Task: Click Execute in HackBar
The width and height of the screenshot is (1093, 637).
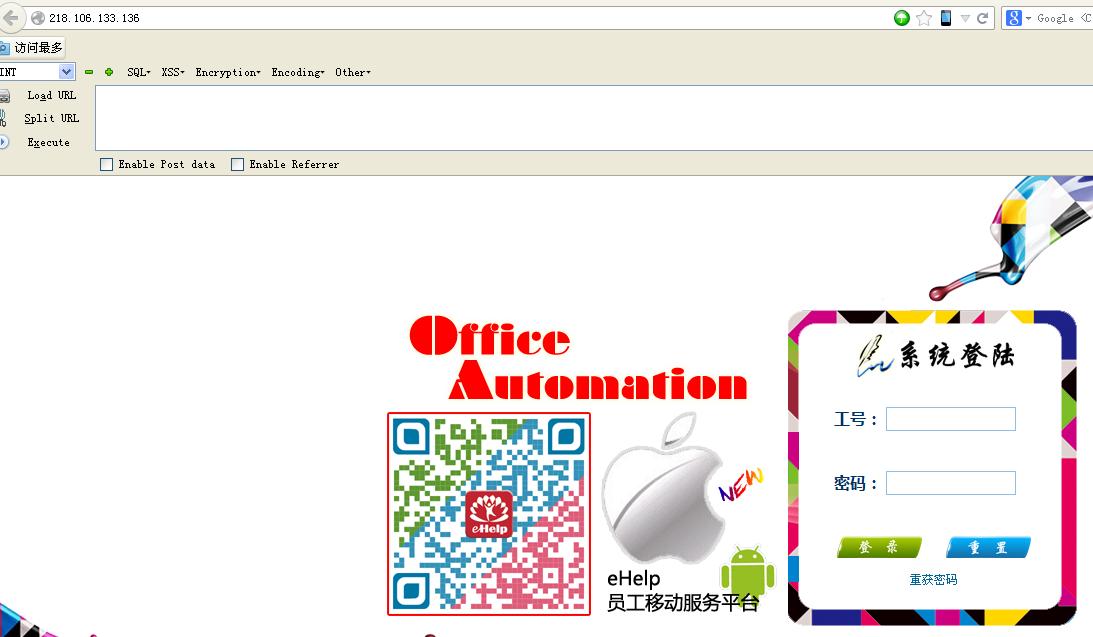Action: (49, 142)
